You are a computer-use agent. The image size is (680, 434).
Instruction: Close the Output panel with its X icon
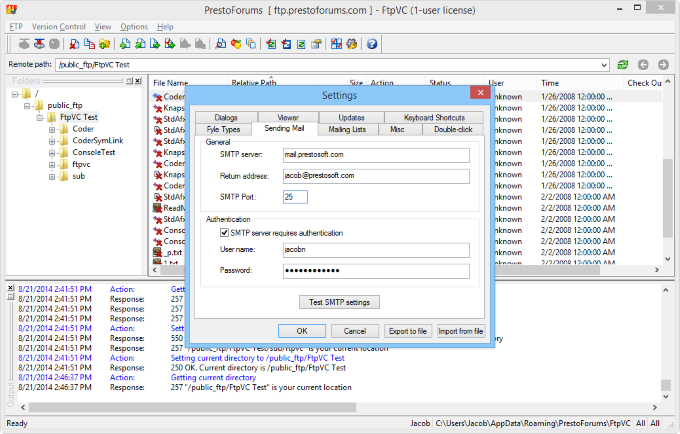tap(11, 288)
